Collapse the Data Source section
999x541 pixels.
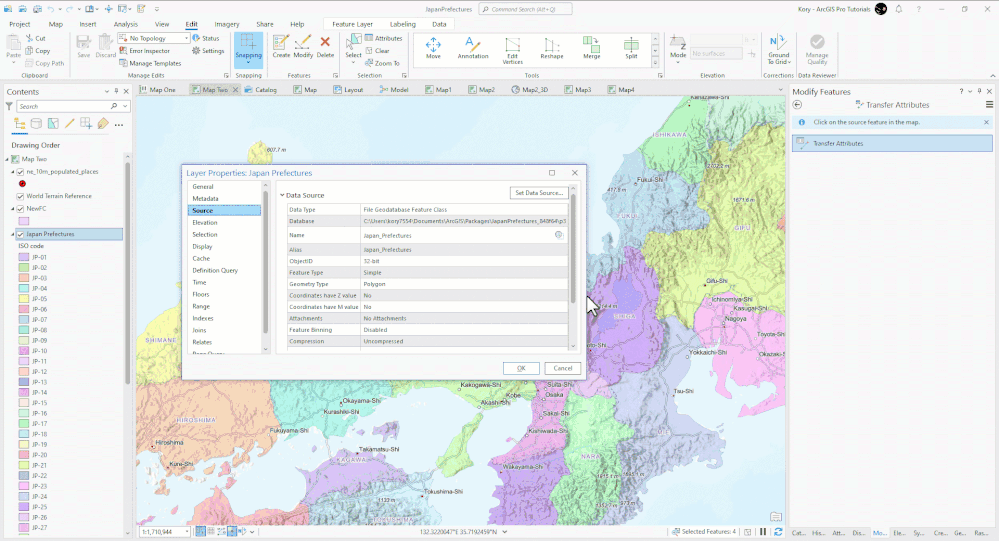[282, 195]
